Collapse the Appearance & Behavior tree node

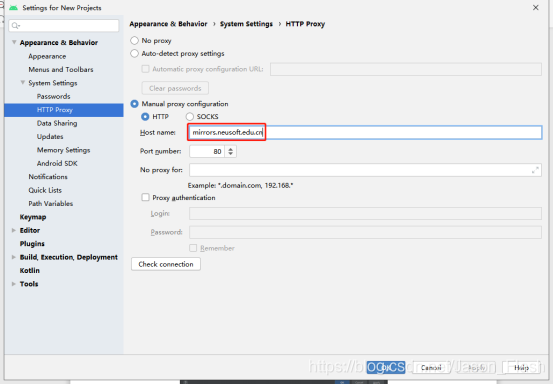[x=14, y=42]
